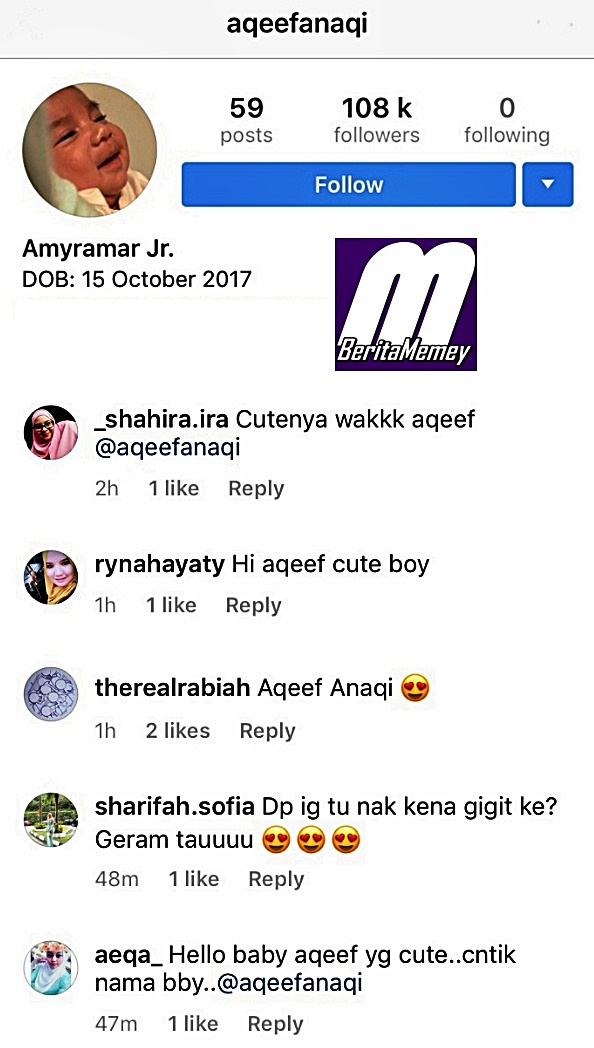Tap therealrabiah's circular avatar

[x=51, y=694]
